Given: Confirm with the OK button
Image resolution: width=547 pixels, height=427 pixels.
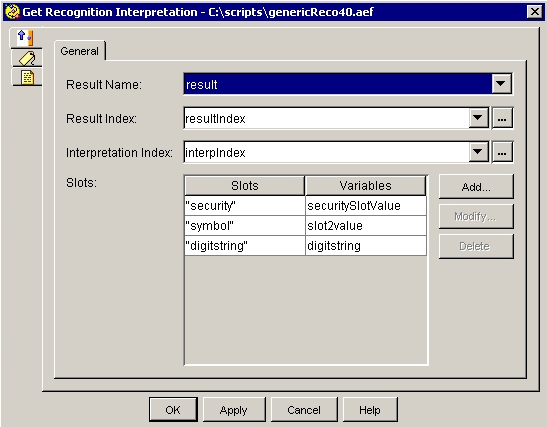Looking at the screenshot, I should pyautogui.click(x=173, y=410).
